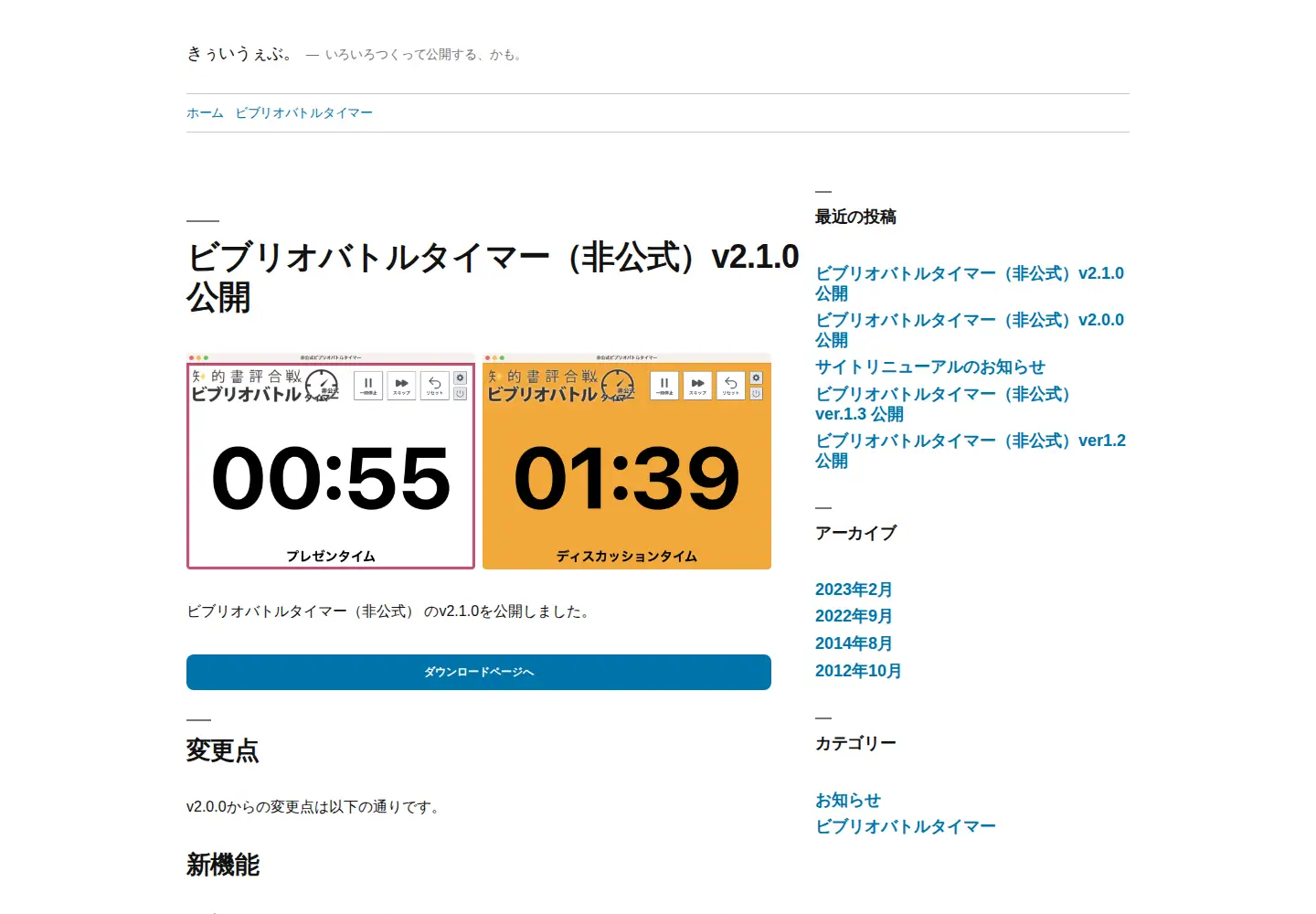This screenshot has width=1316, height=914.
Task: Open the 2012年10月 archive
Action: pos(858,671)
